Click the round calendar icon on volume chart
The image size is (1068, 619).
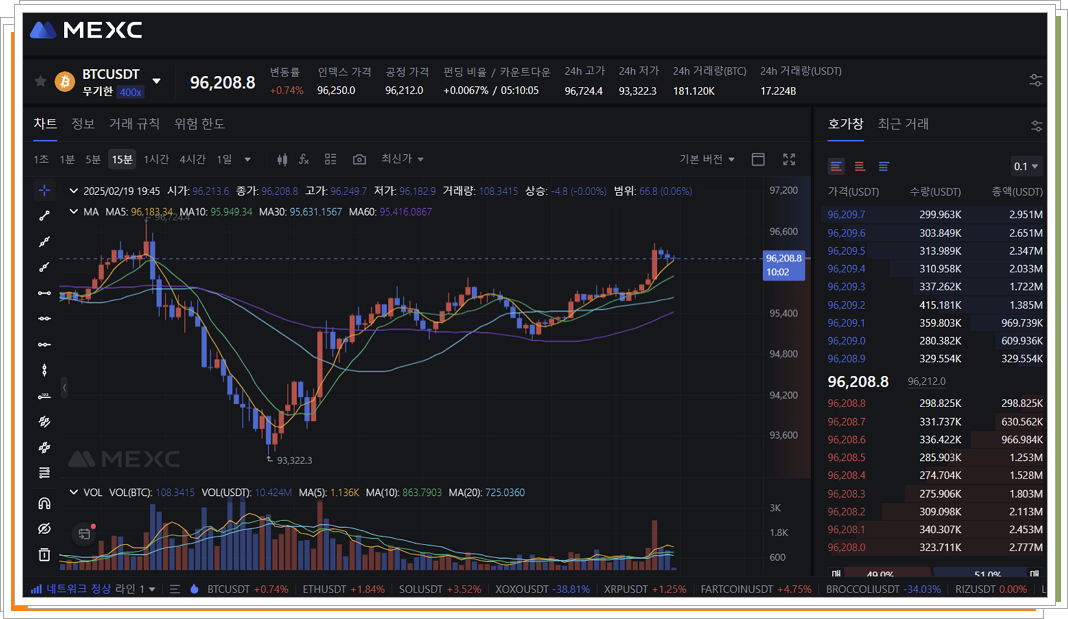tap(84, 534)
